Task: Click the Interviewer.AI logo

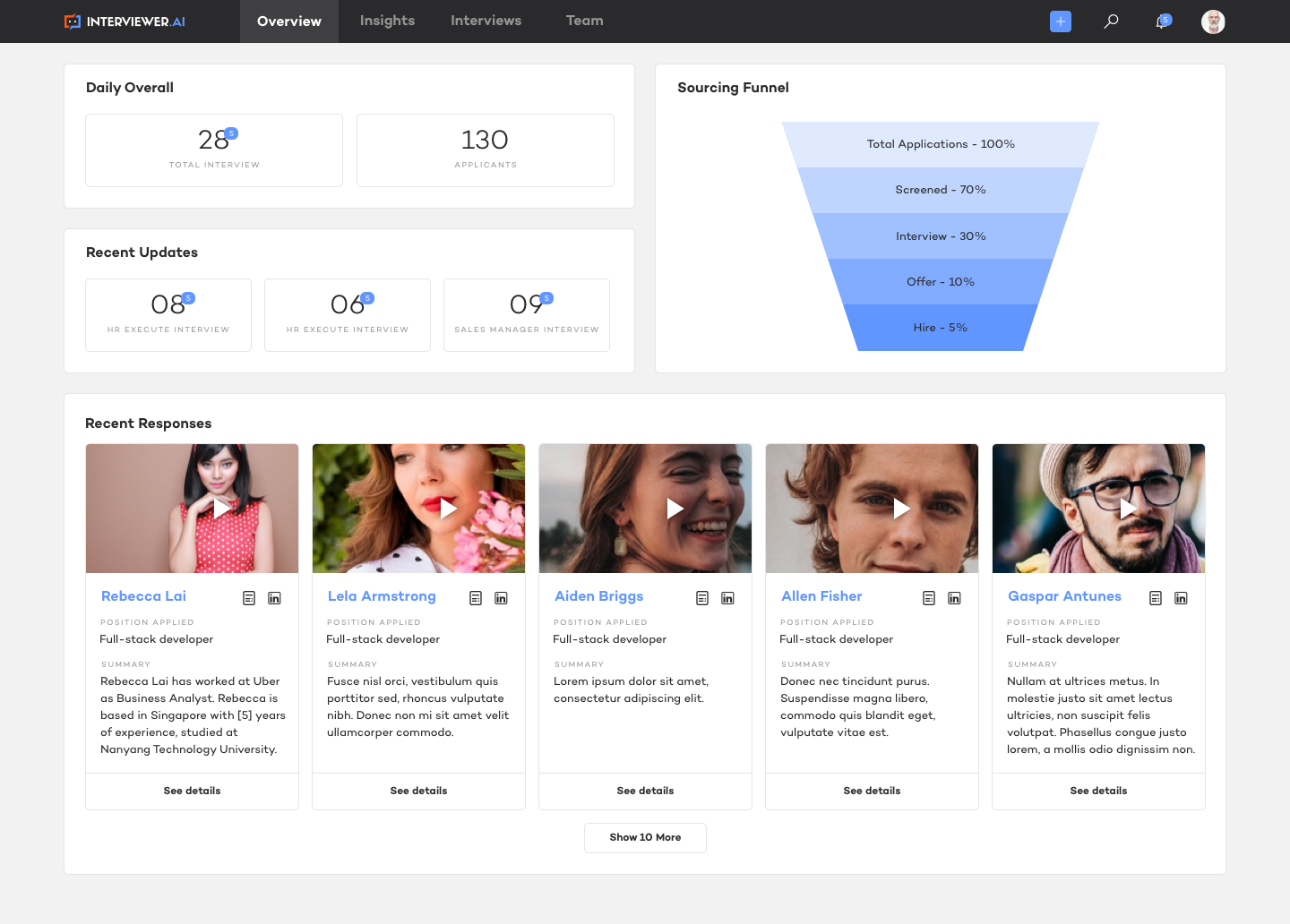Action: click(x=125, y=21)
